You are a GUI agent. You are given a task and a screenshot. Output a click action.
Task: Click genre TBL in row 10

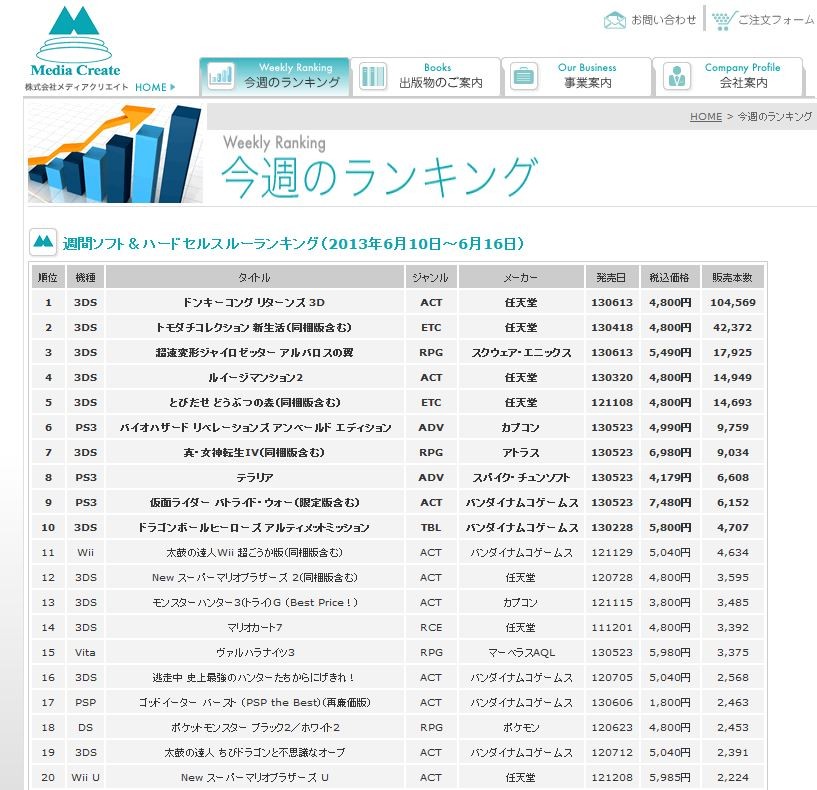(431, 527)
